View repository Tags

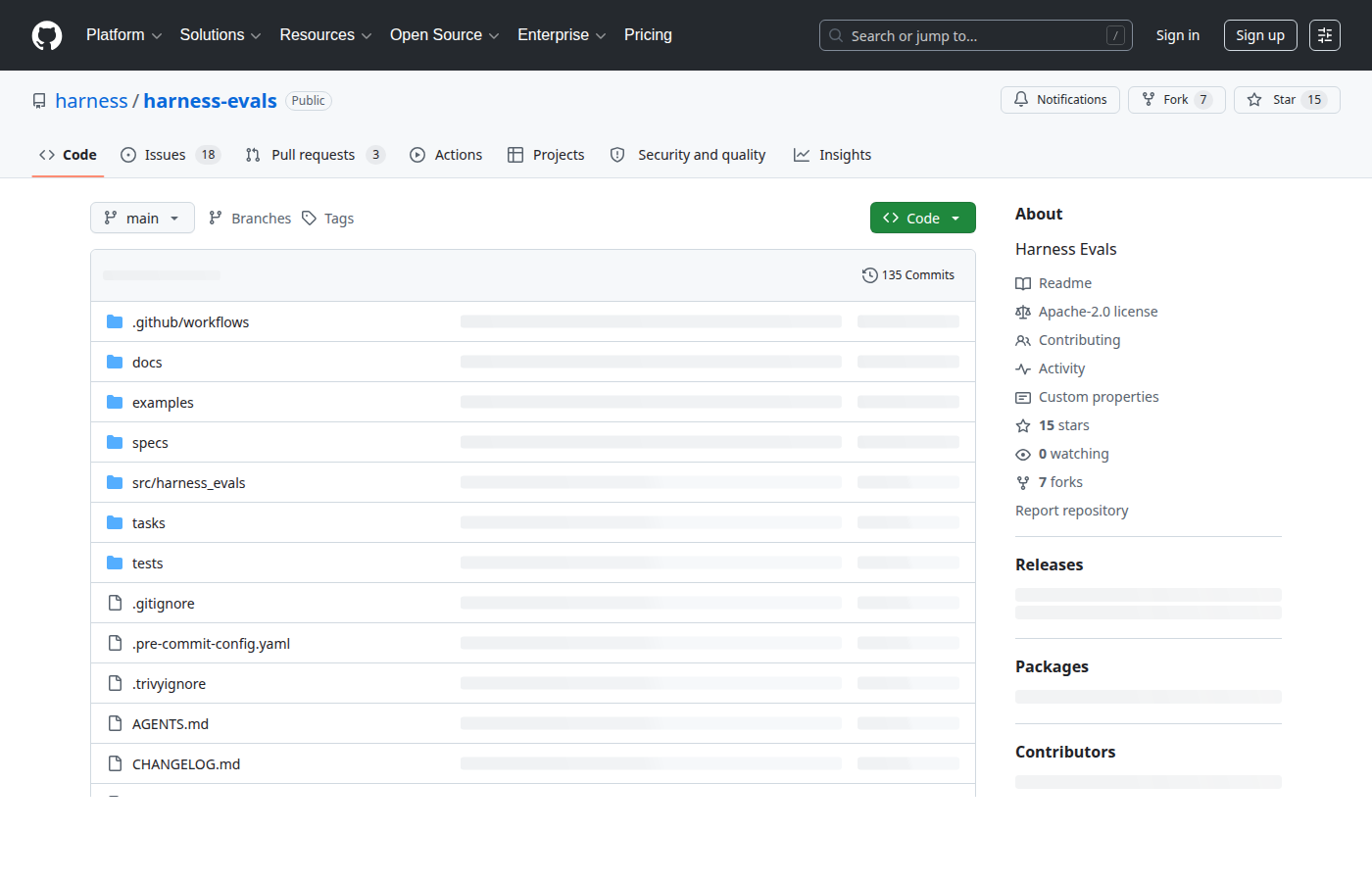click(328, 219)
